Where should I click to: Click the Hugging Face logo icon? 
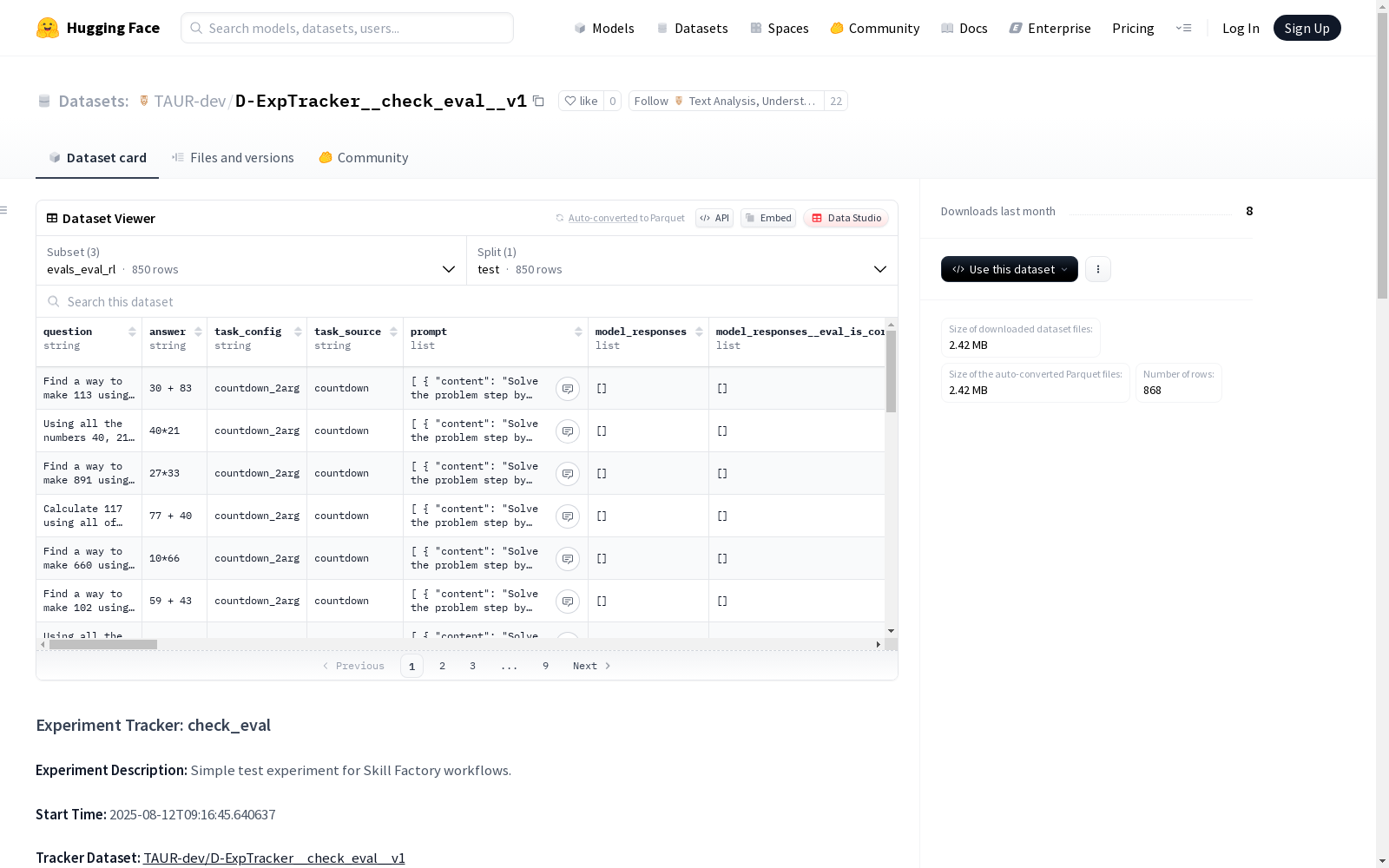[48, 28]
